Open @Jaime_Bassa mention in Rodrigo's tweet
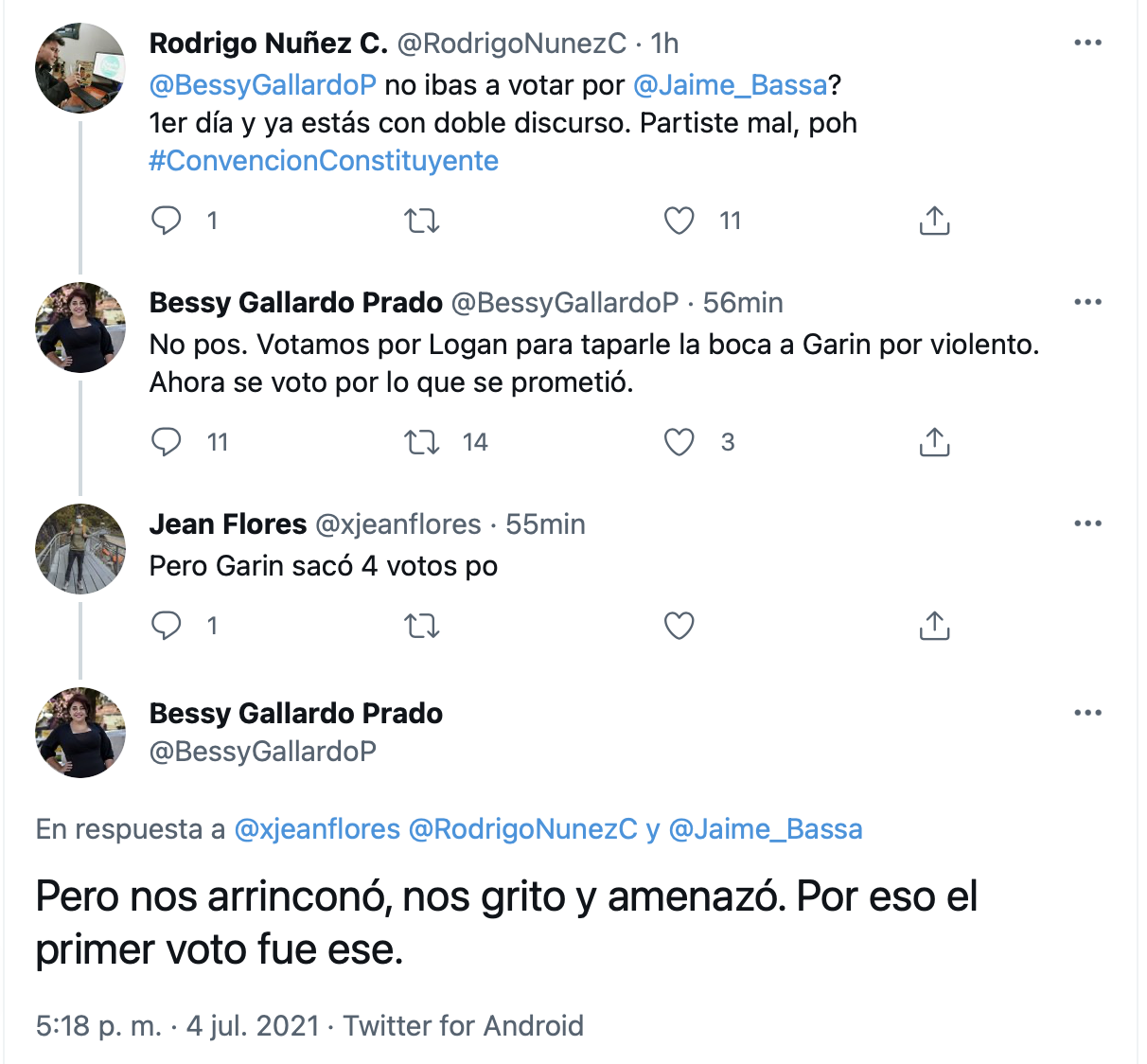The width and height of the screenshot is (1147, 1064). pyautogui.click(x=730, y=85)
